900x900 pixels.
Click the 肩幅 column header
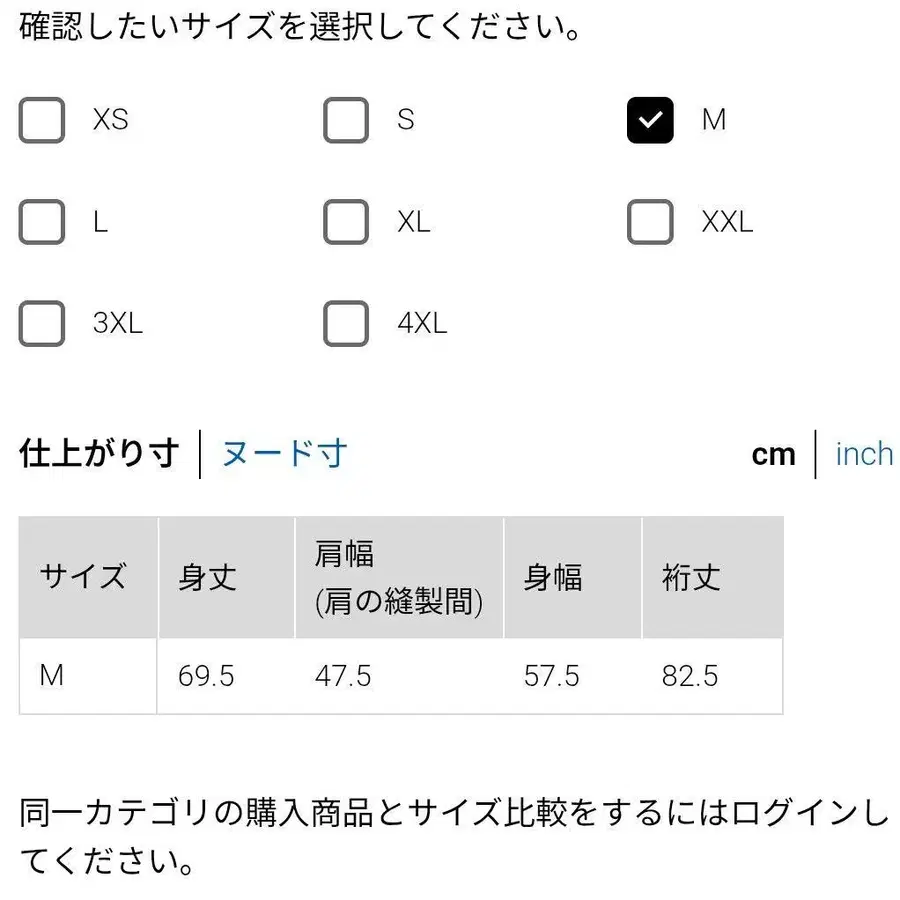[x=398, y=578]
